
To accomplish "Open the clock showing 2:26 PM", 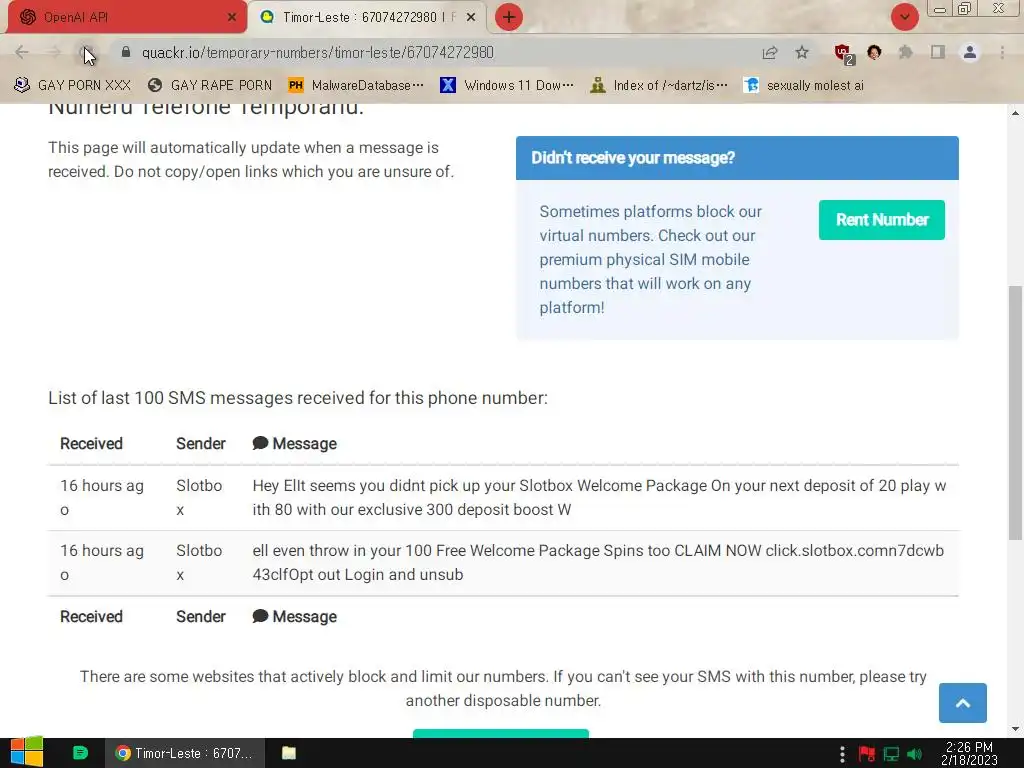I will point(969,753).
